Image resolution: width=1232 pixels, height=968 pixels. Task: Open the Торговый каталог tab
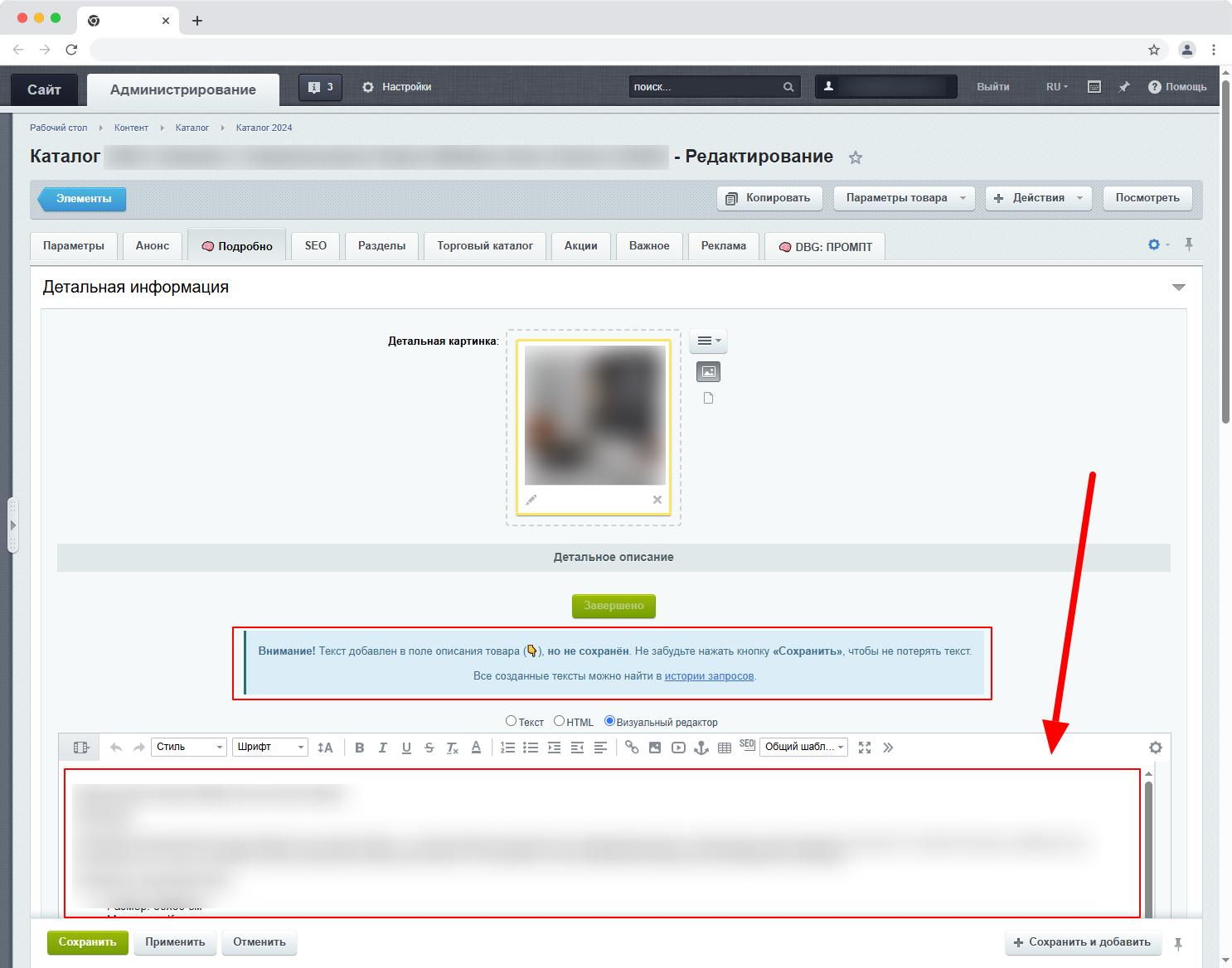point(485,246)
